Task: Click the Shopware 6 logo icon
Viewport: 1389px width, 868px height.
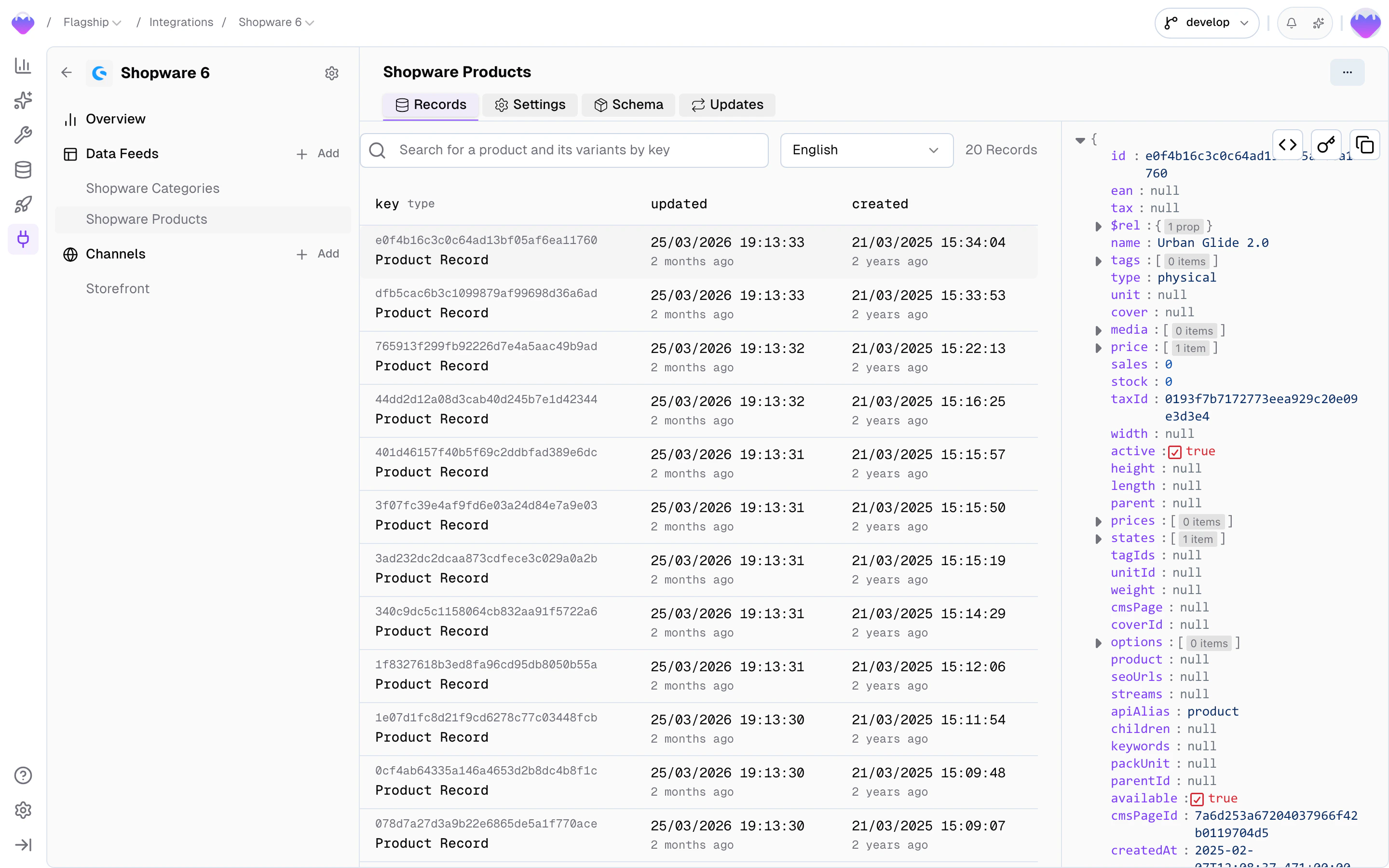Action: click(100, 73)
